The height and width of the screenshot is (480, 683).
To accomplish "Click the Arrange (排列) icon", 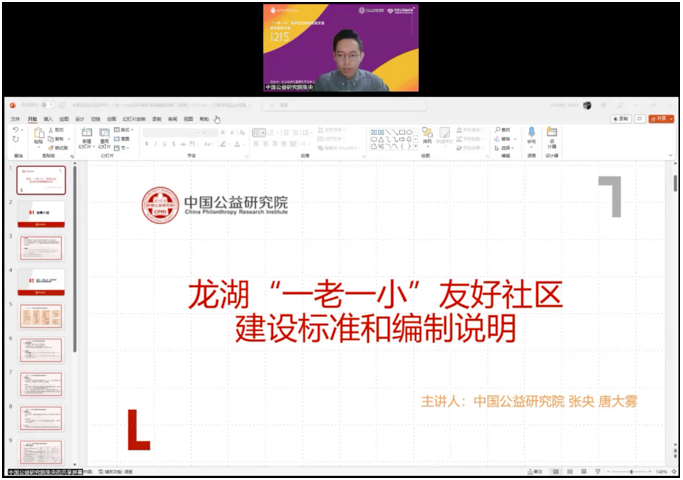I will [x=427, y=132].
